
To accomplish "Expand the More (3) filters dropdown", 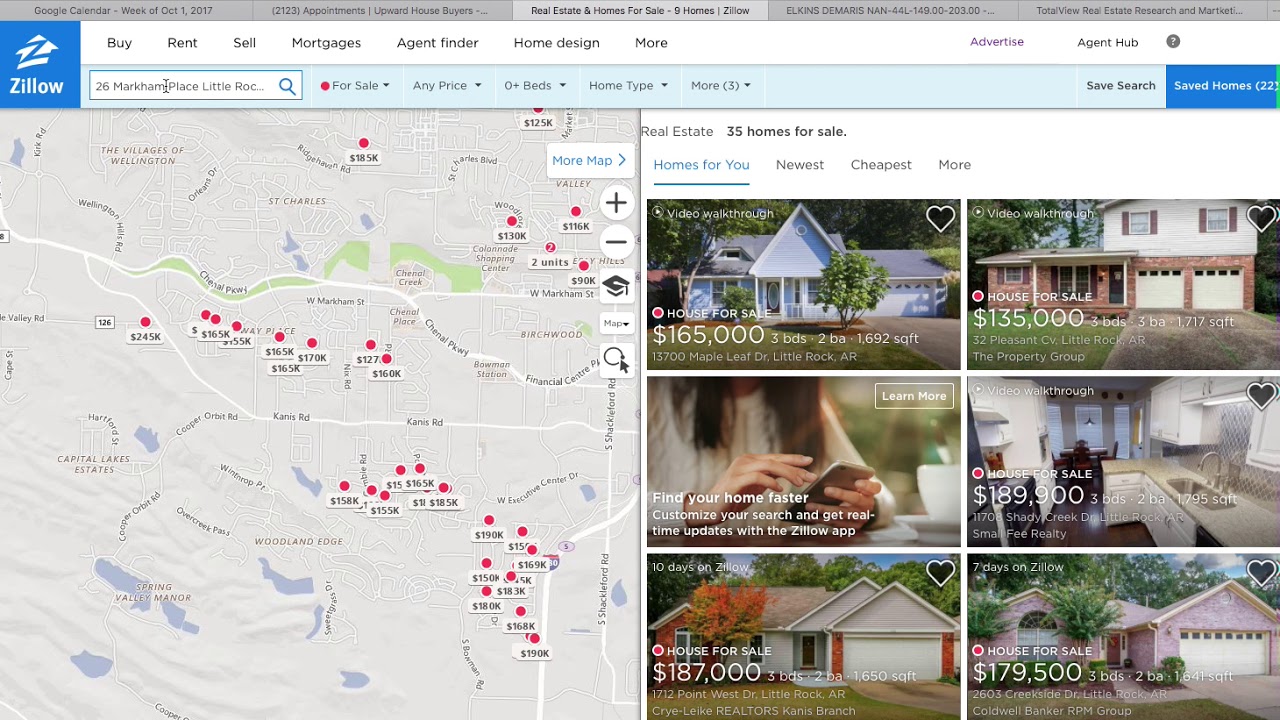I will [720, 86].
